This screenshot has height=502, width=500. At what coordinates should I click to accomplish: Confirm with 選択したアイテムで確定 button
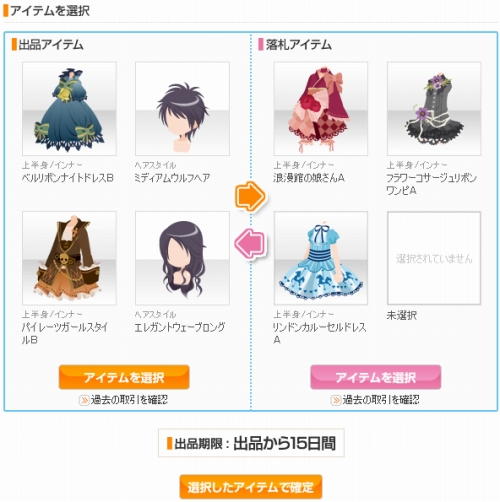point(251,487)
